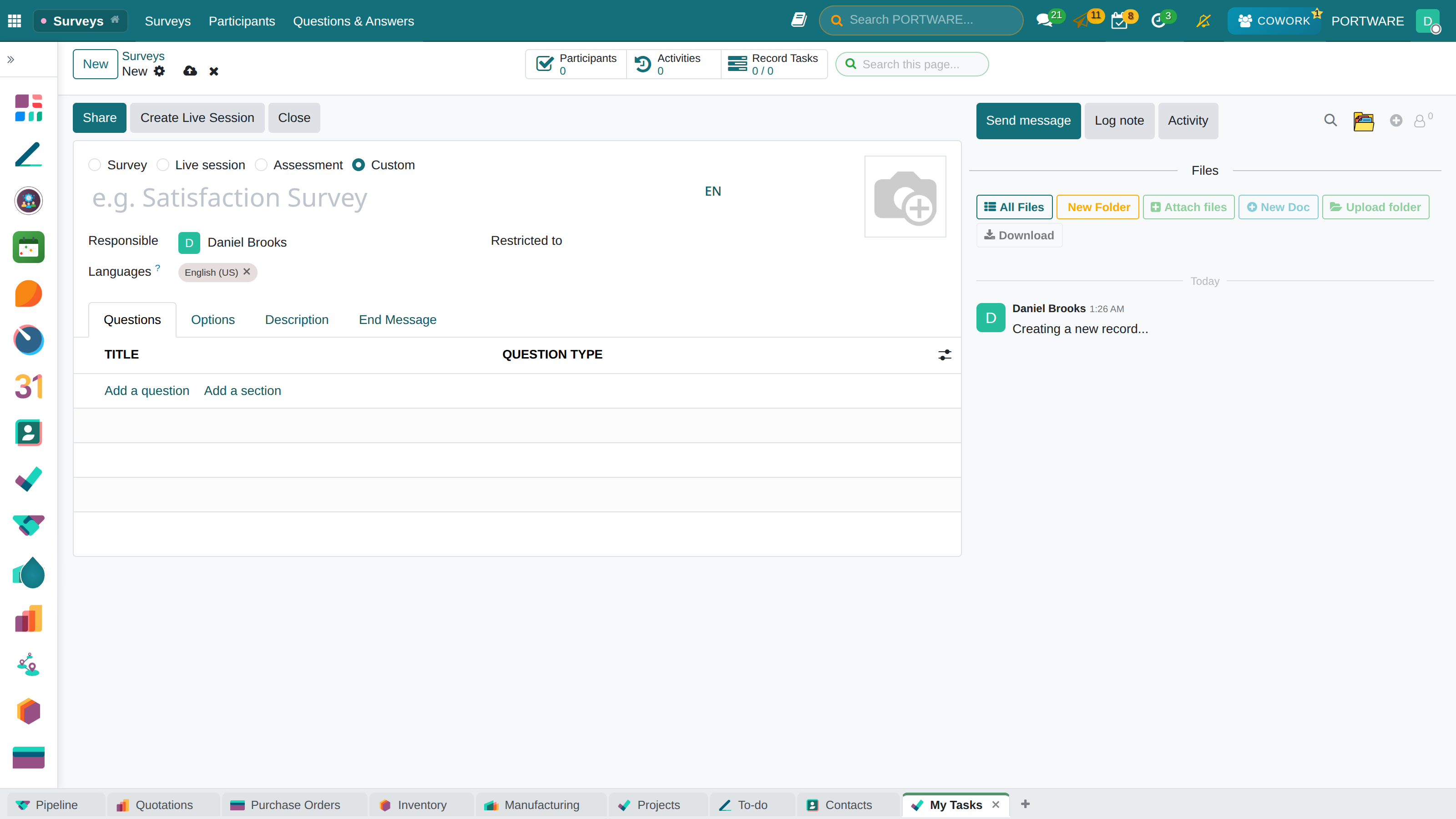Select the Live session radio button
The height and width of the screenshot is (819, 1456).
pos(163,165)
